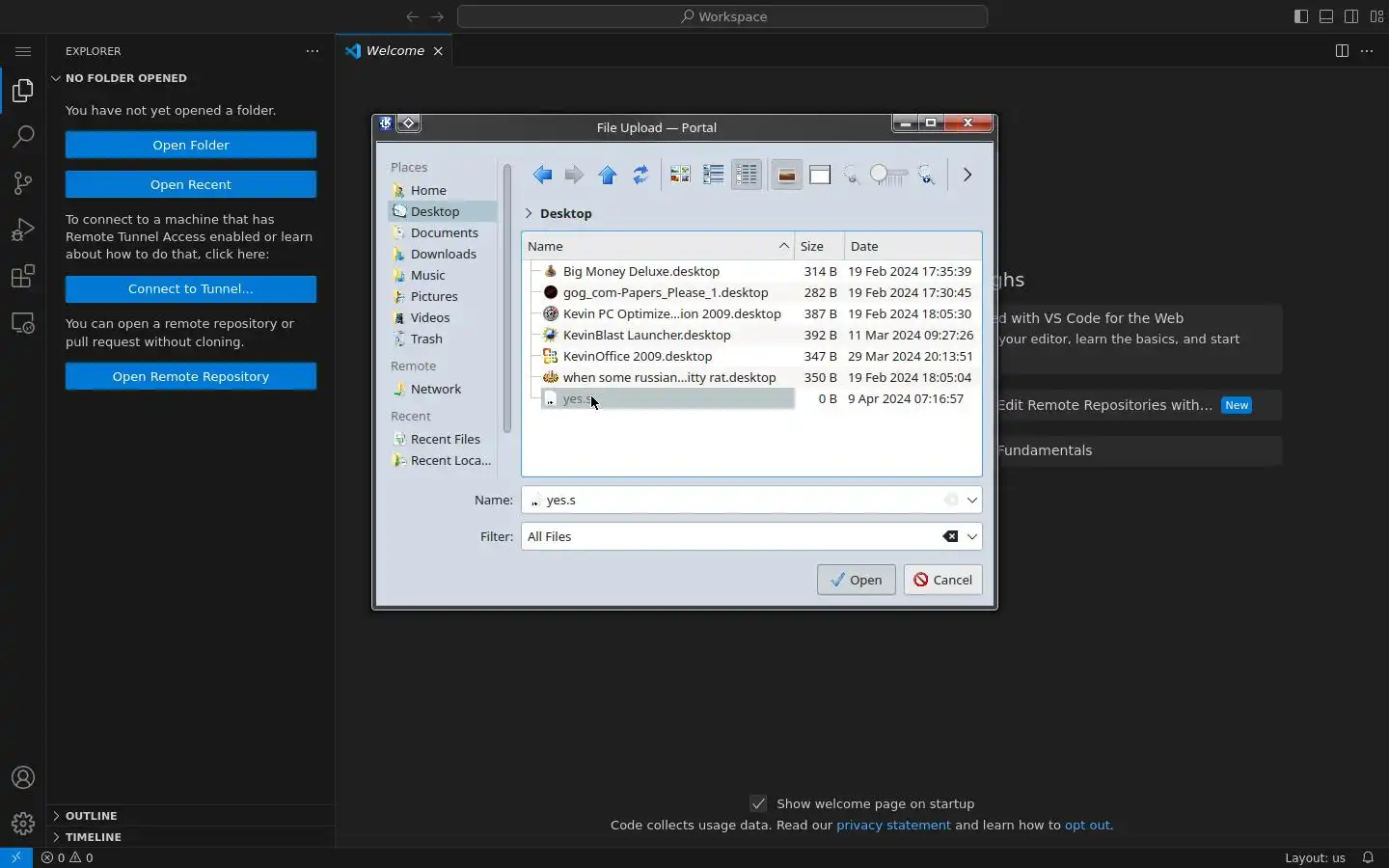The image size is (1389, 868).
Task: Open Source Control view in activity bar
Action: pyautogui.click(x=23, y=183)
